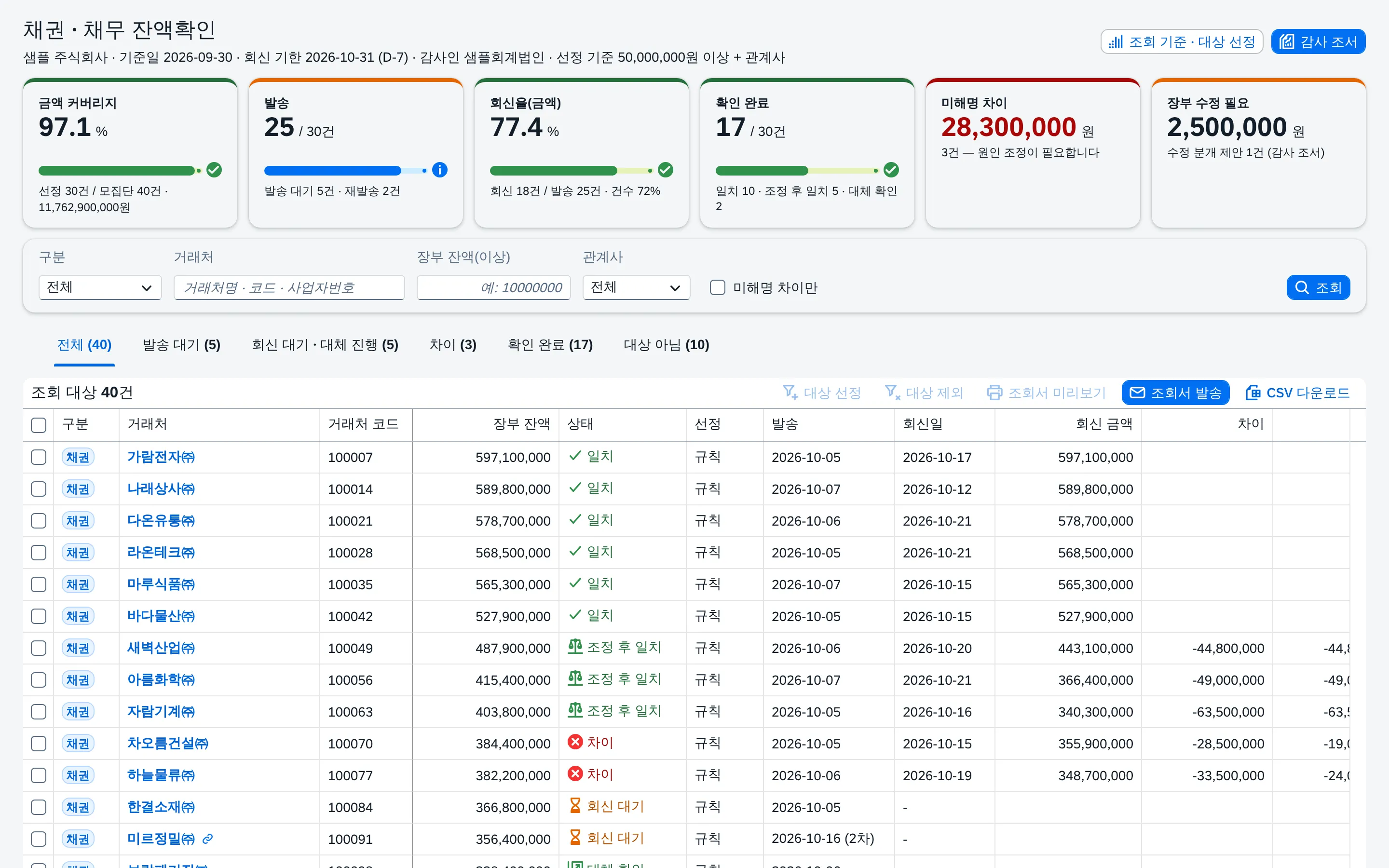Tick the checkbox for 하늘물류㈜ row

(x=39, y=775)
